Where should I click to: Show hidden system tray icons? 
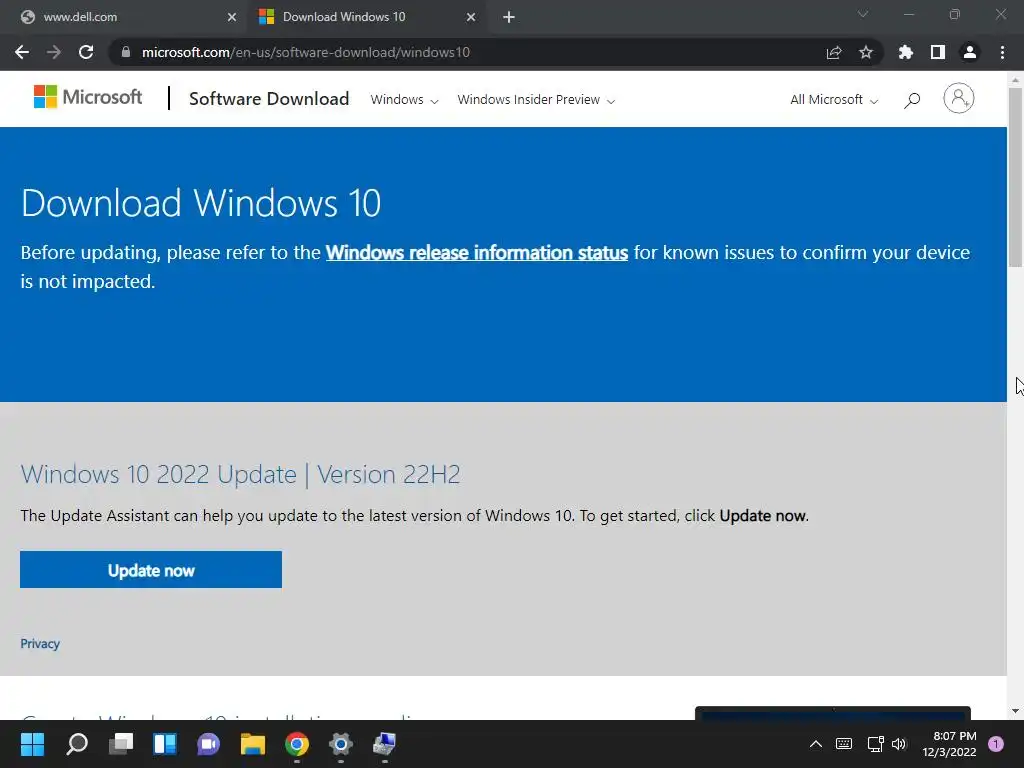pyautogui.click(x=816, y=744)
